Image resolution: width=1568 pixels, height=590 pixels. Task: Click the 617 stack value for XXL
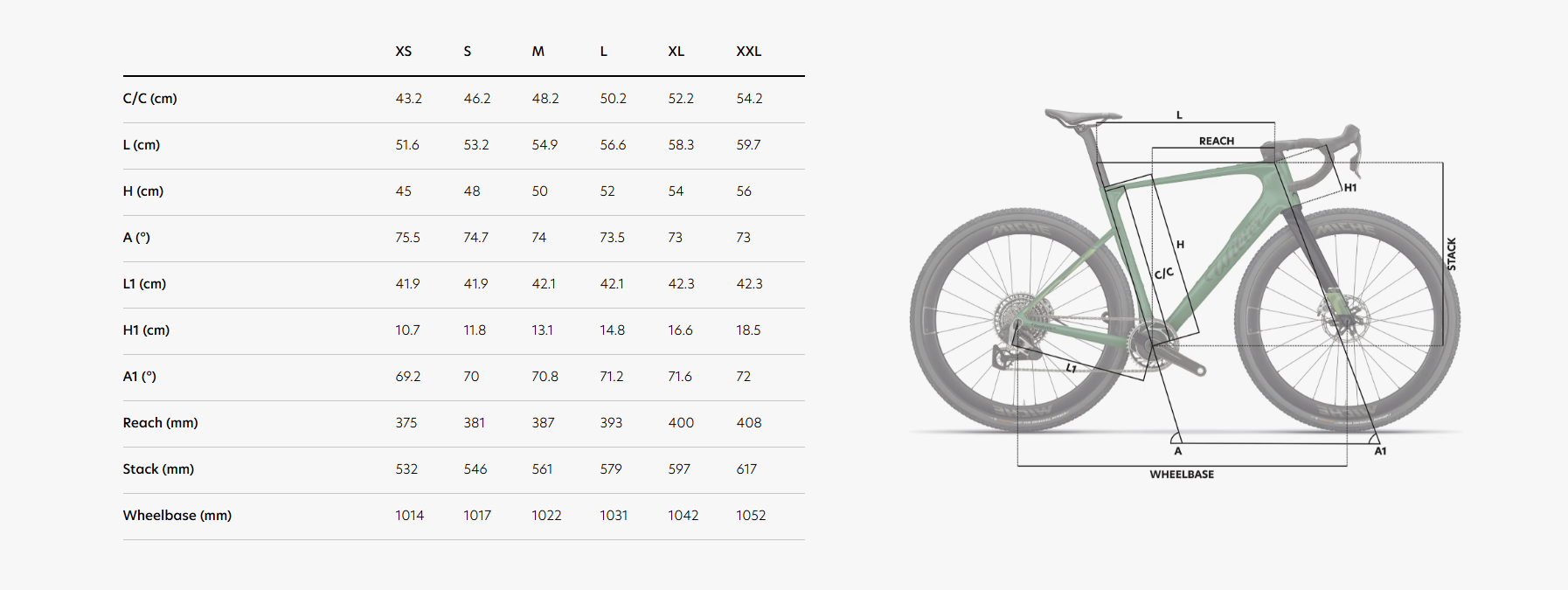746,469
